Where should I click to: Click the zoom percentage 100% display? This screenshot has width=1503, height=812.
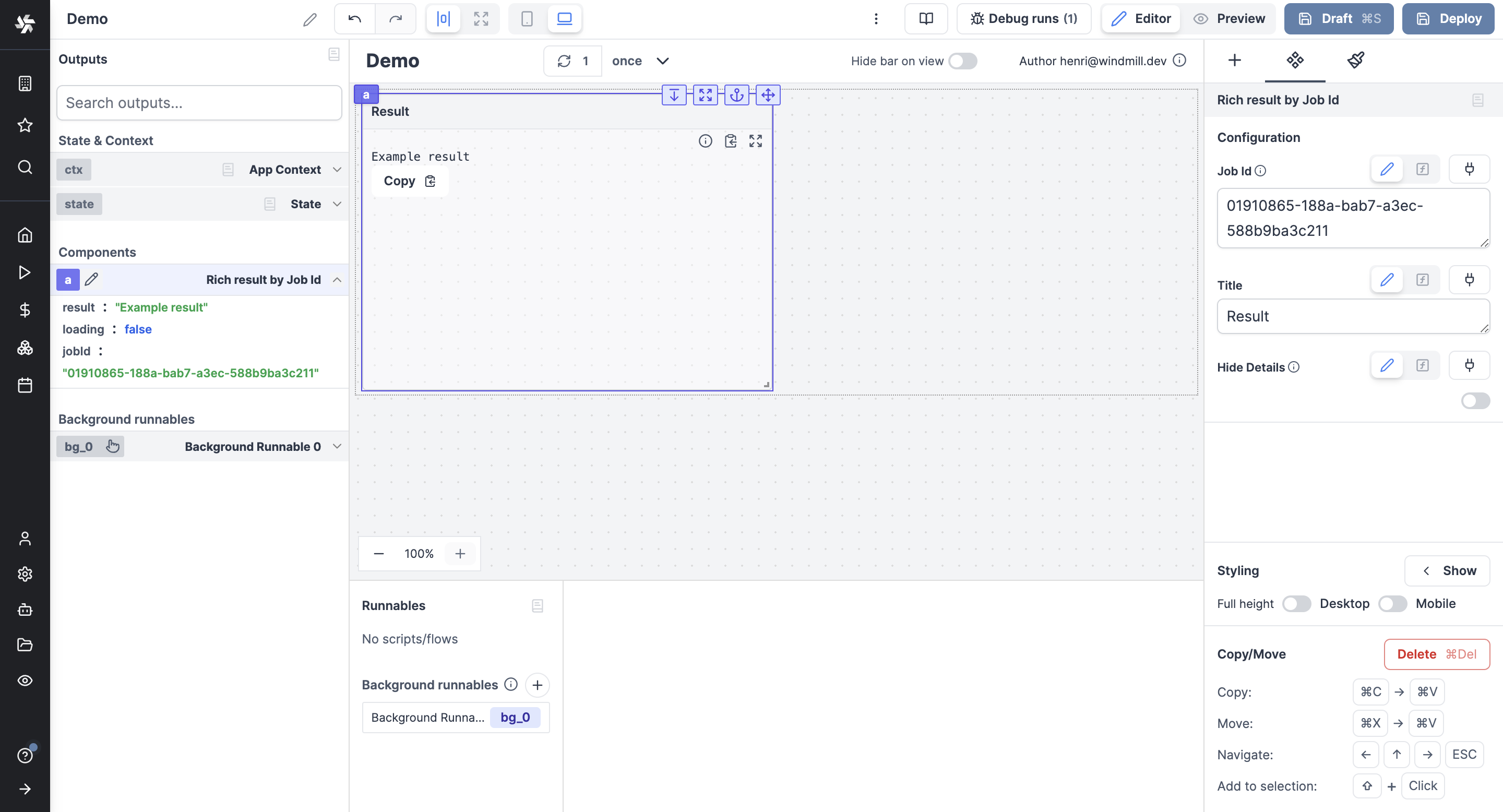tap(418, 554)
